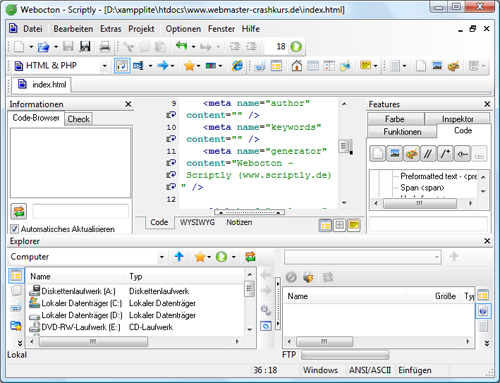
Task: Open the Farbe tab in Features
Action: click(x=395, y=119)
